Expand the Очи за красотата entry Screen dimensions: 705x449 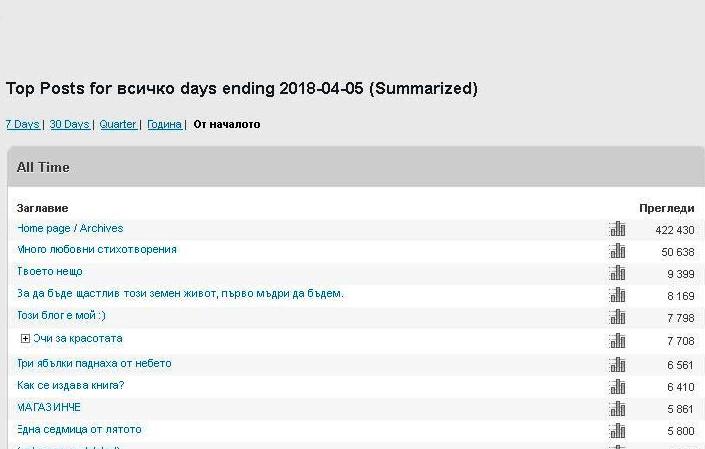point(25,339)
